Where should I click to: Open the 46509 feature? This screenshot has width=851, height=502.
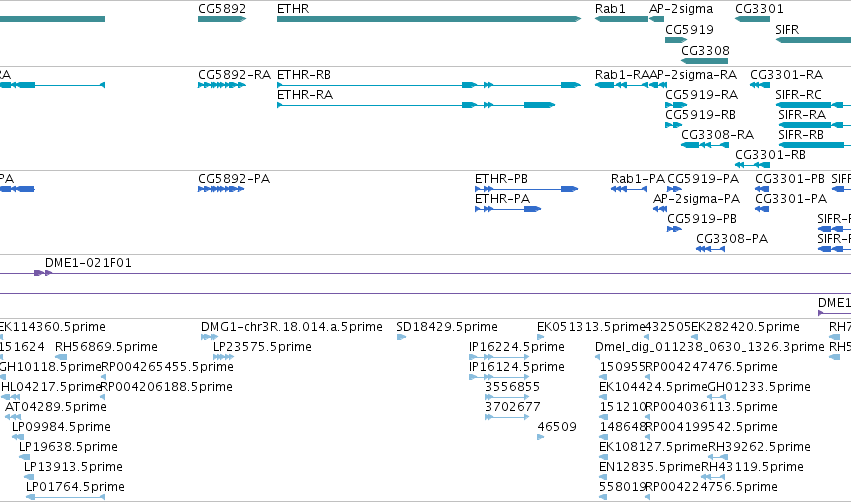coord(557,427)
